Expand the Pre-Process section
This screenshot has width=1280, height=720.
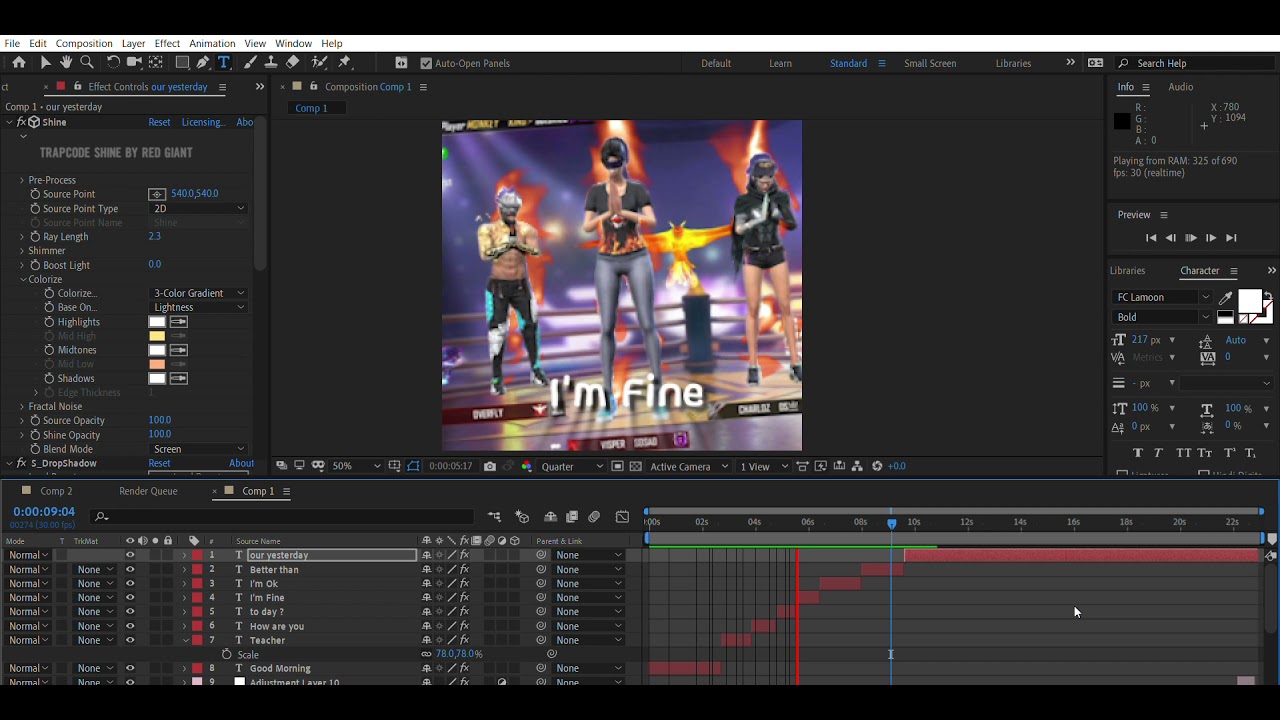coord(22,180)
